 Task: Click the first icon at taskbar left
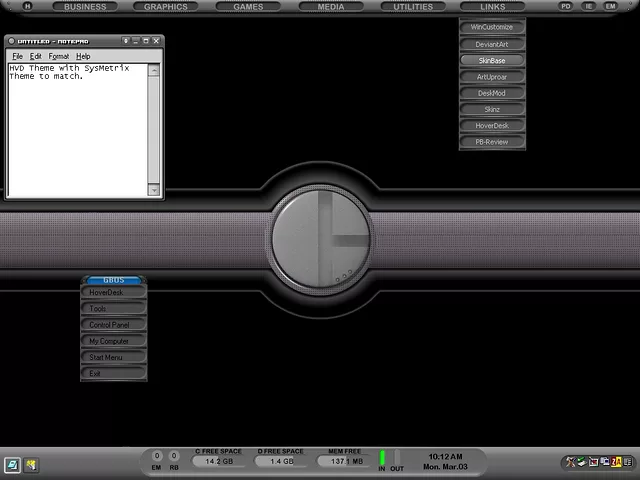coord(11,464)
